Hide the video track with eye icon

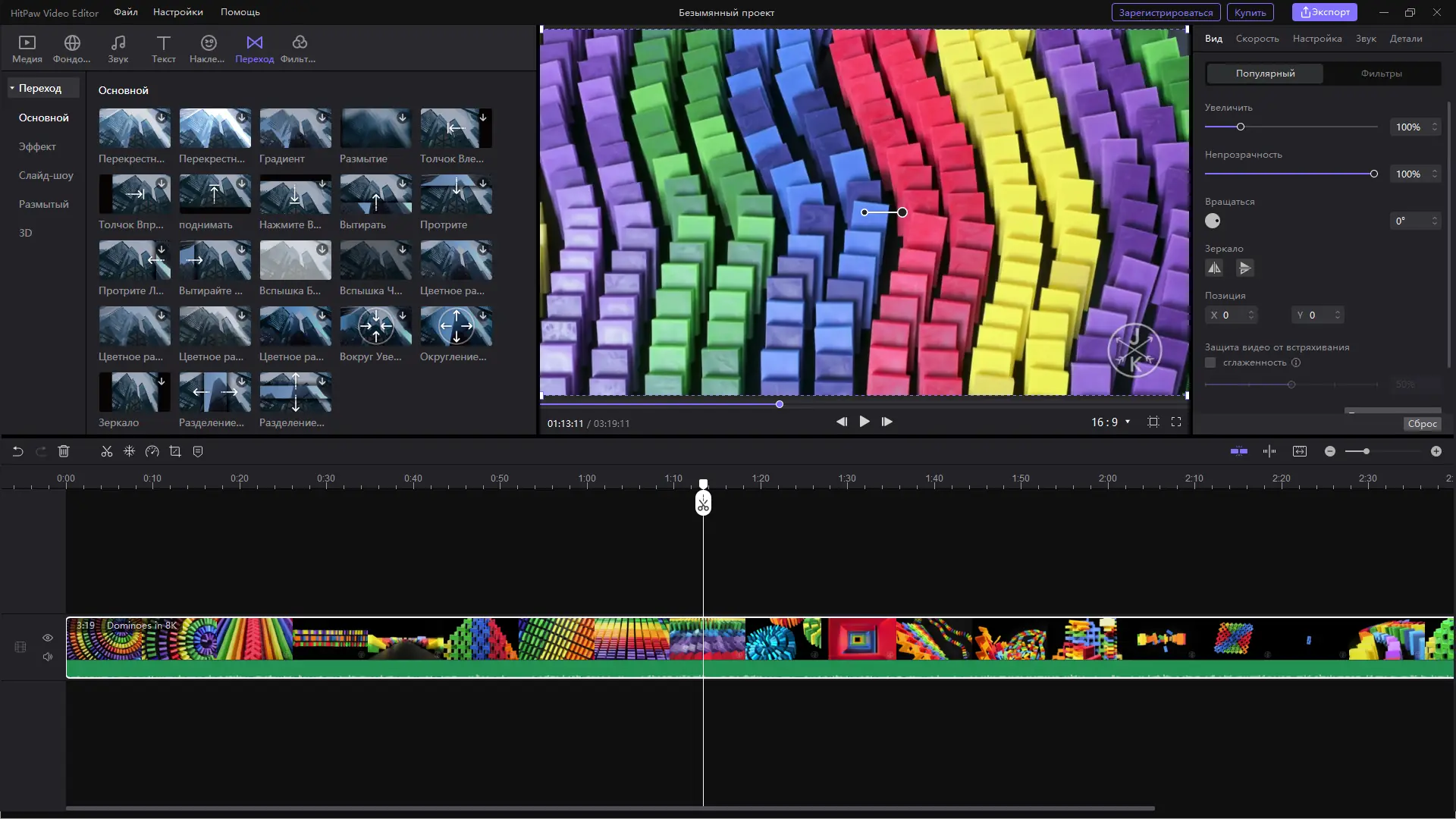pos(48,638)
